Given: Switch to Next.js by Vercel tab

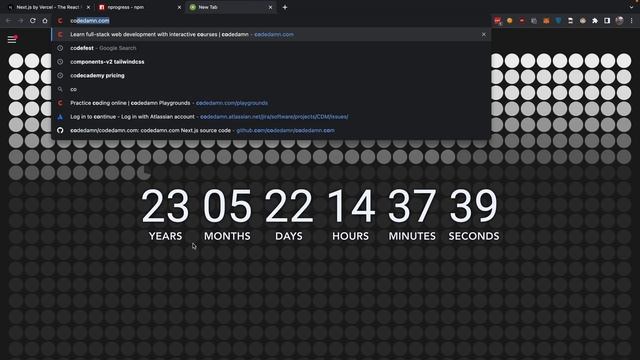Looking at the screenshot, I should pos(48,7).
